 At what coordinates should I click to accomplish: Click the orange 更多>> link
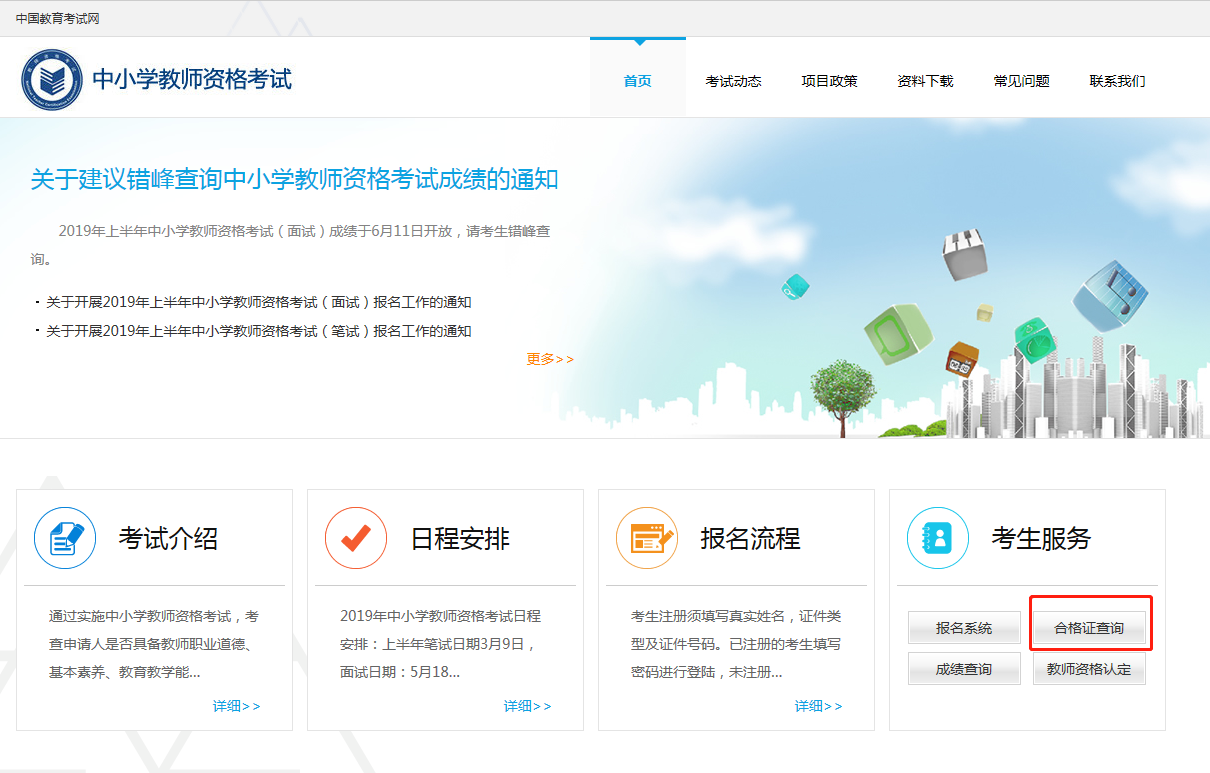[550, 359]
